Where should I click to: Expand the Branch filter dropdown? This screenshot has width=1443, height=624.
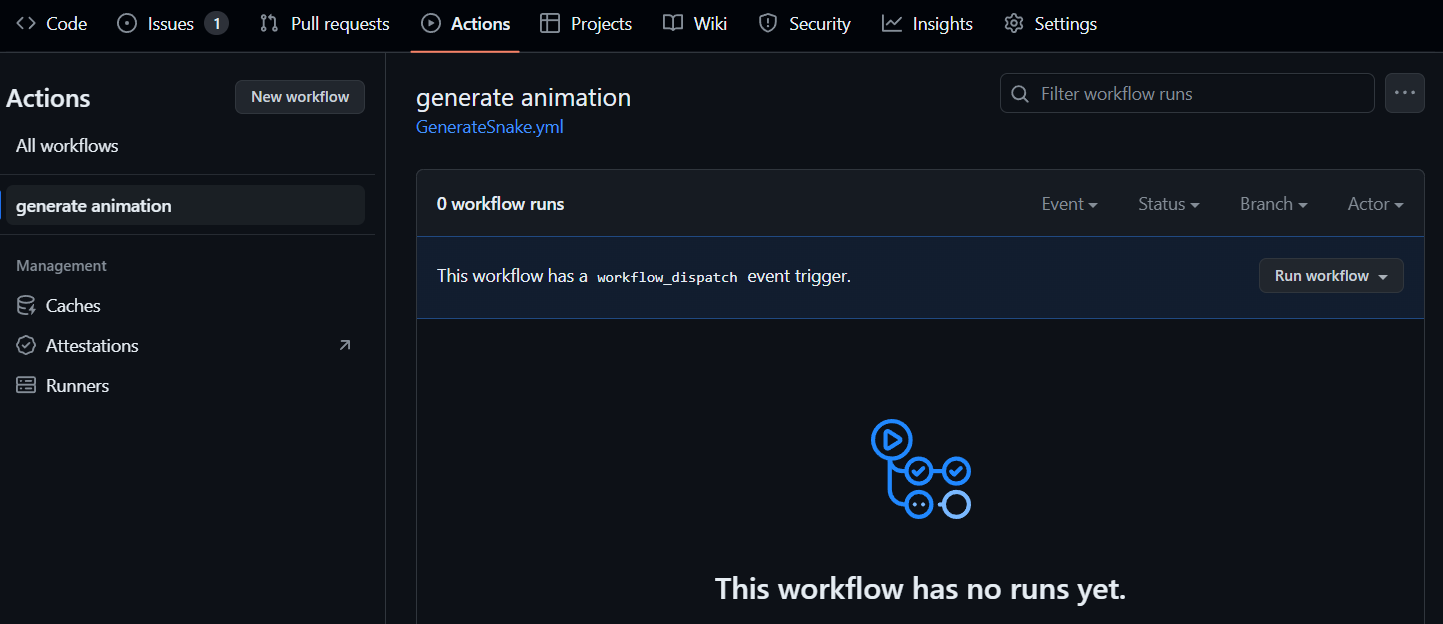(x=1272, y=203)
